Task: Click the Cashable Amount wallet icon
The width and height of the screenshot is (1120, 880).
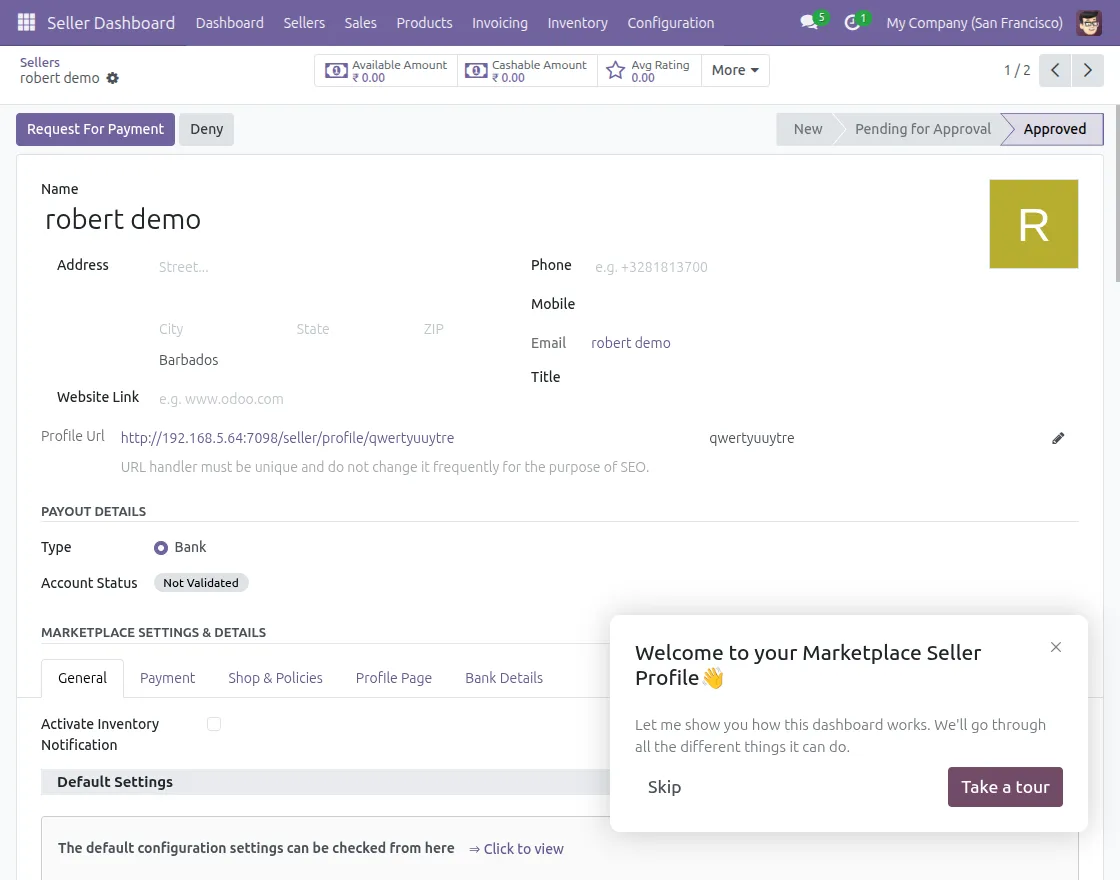Action: 477,70
